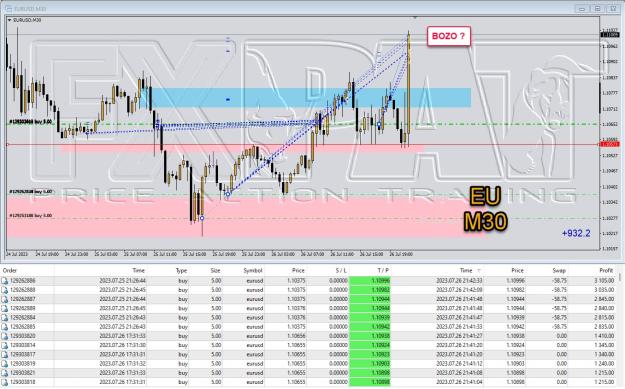
Task: Click the order icon for 129262885
Action: (5, 327)
